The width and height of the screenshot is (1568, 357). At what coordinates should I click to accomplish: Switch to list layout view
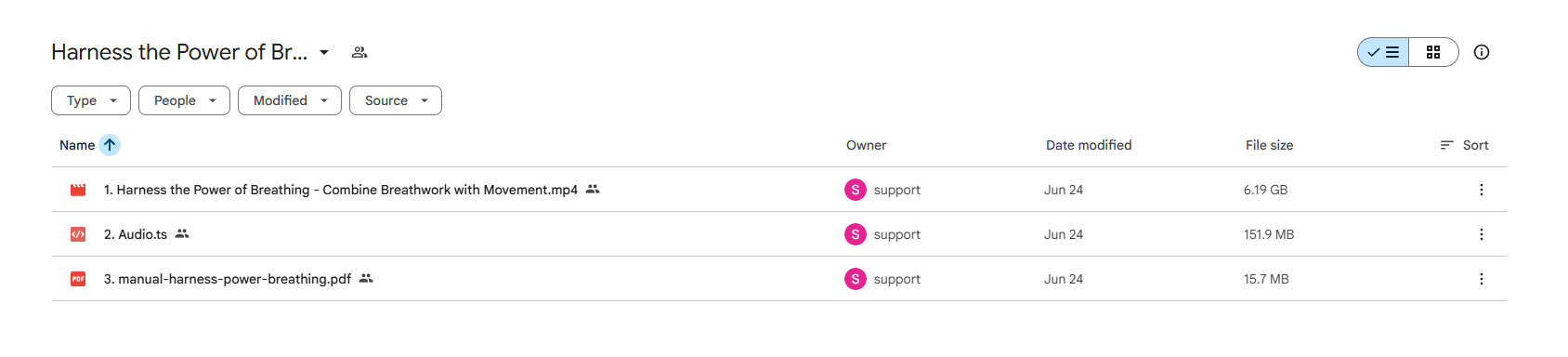click(1383, 52)
